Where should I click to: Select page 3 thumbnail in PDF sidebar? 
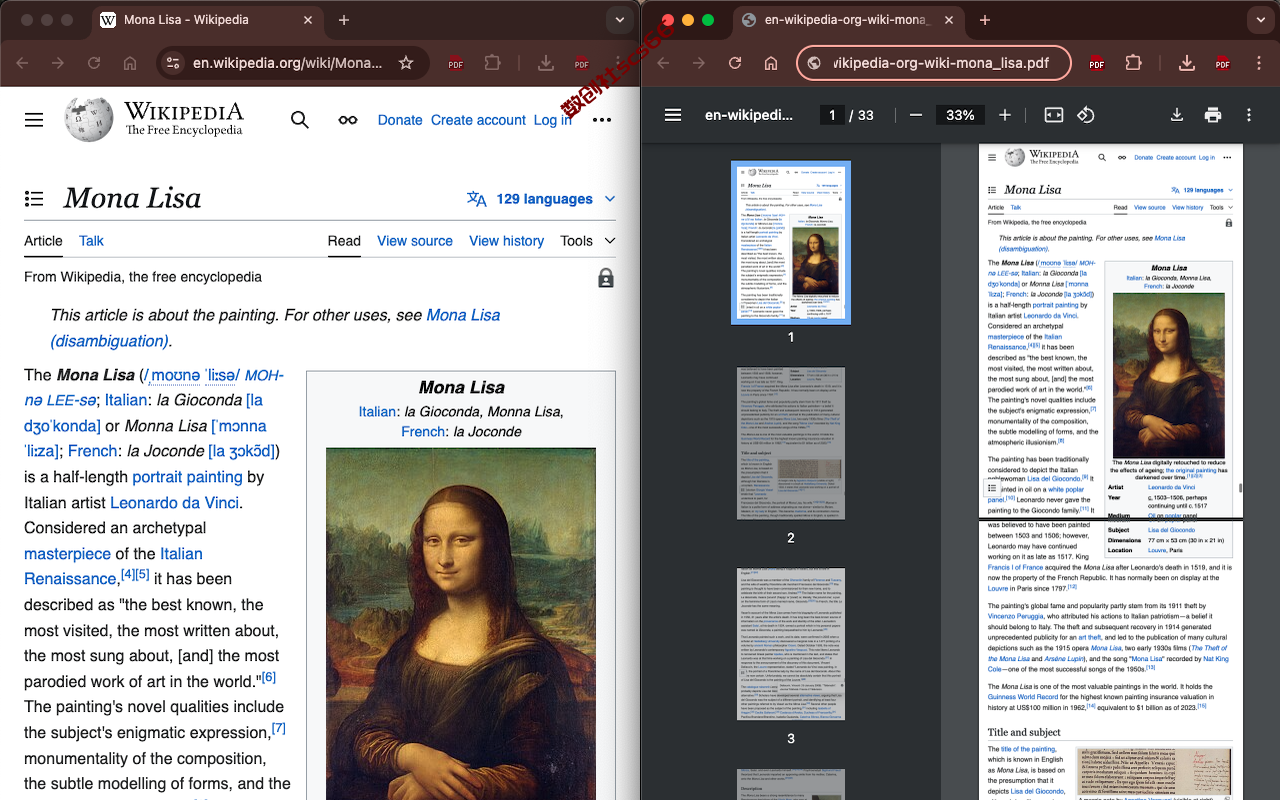[791, 644]
